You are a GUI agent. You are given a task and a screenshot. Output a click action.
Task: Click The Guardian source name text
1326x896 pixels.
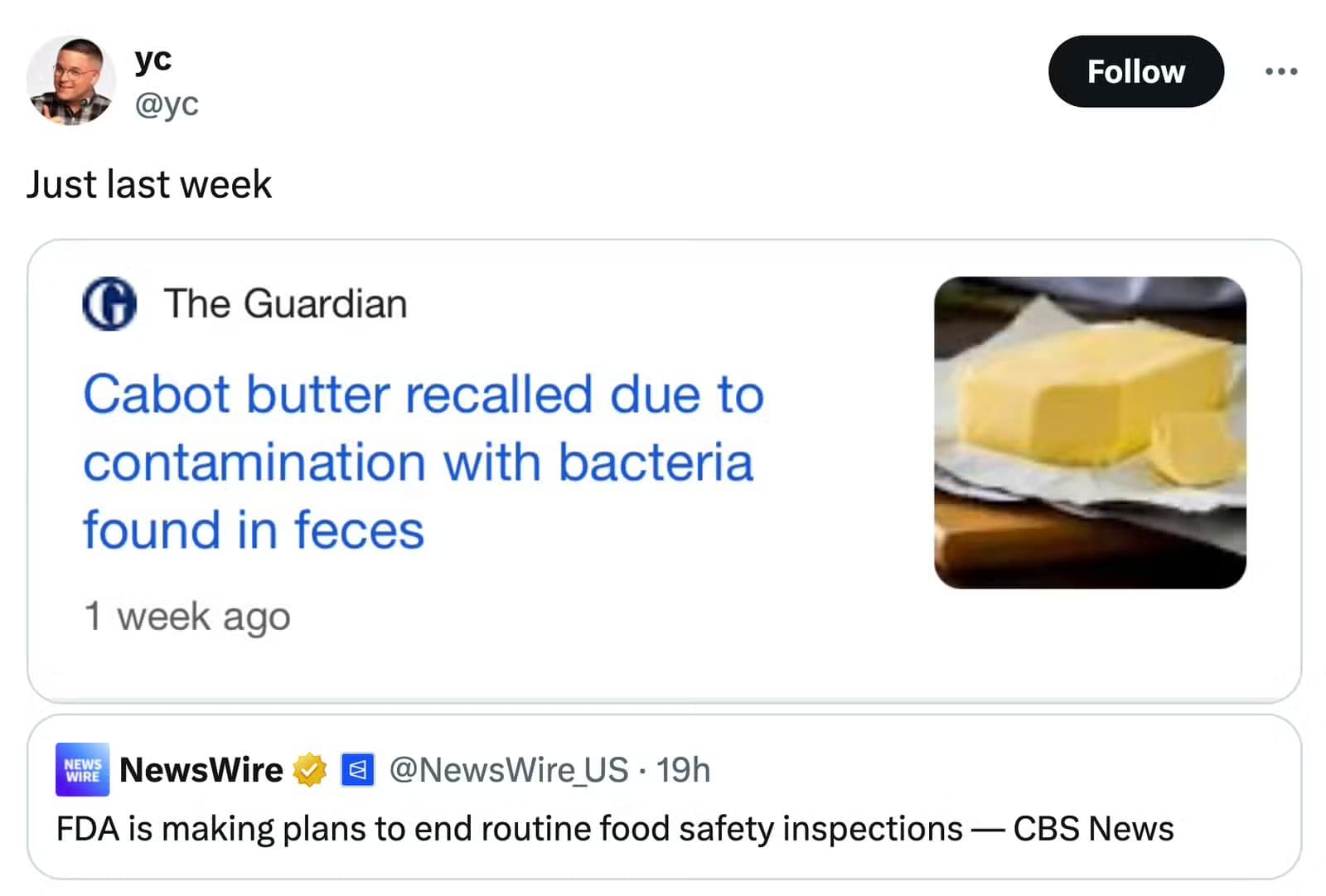(x=285, y=303)
